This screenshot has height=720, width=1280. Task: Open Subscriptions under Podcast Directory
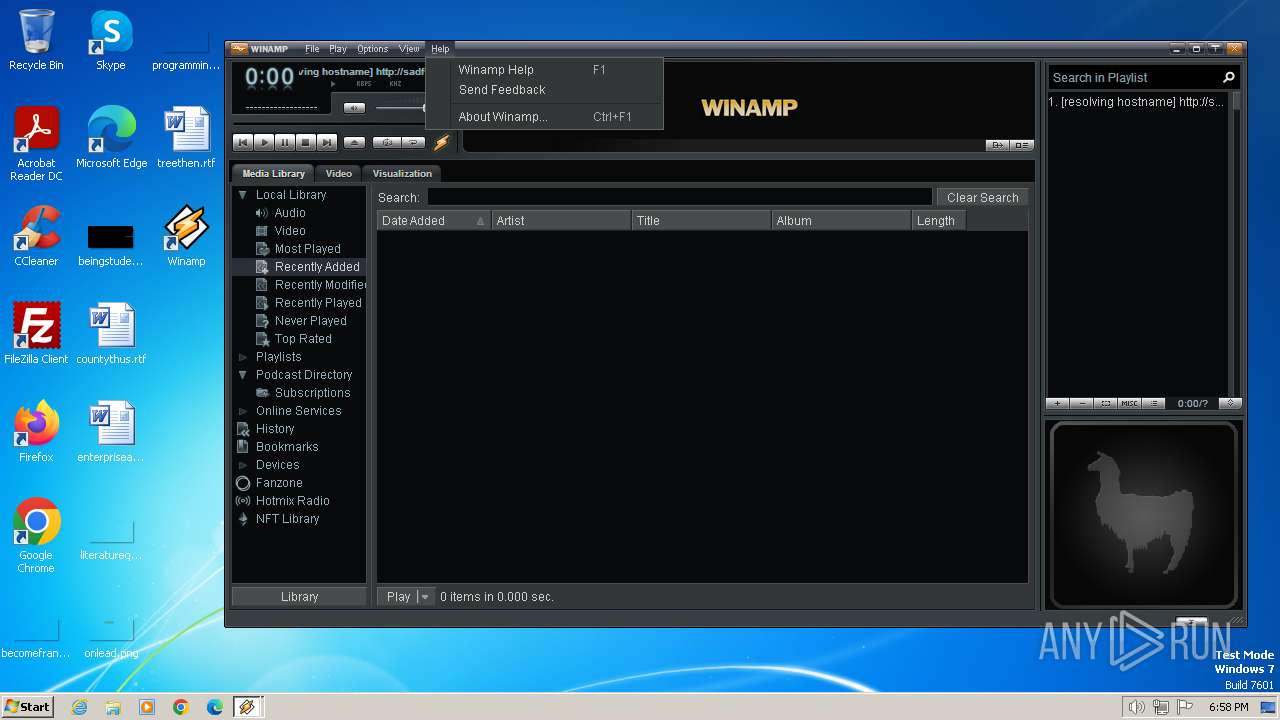click(312, 393)
